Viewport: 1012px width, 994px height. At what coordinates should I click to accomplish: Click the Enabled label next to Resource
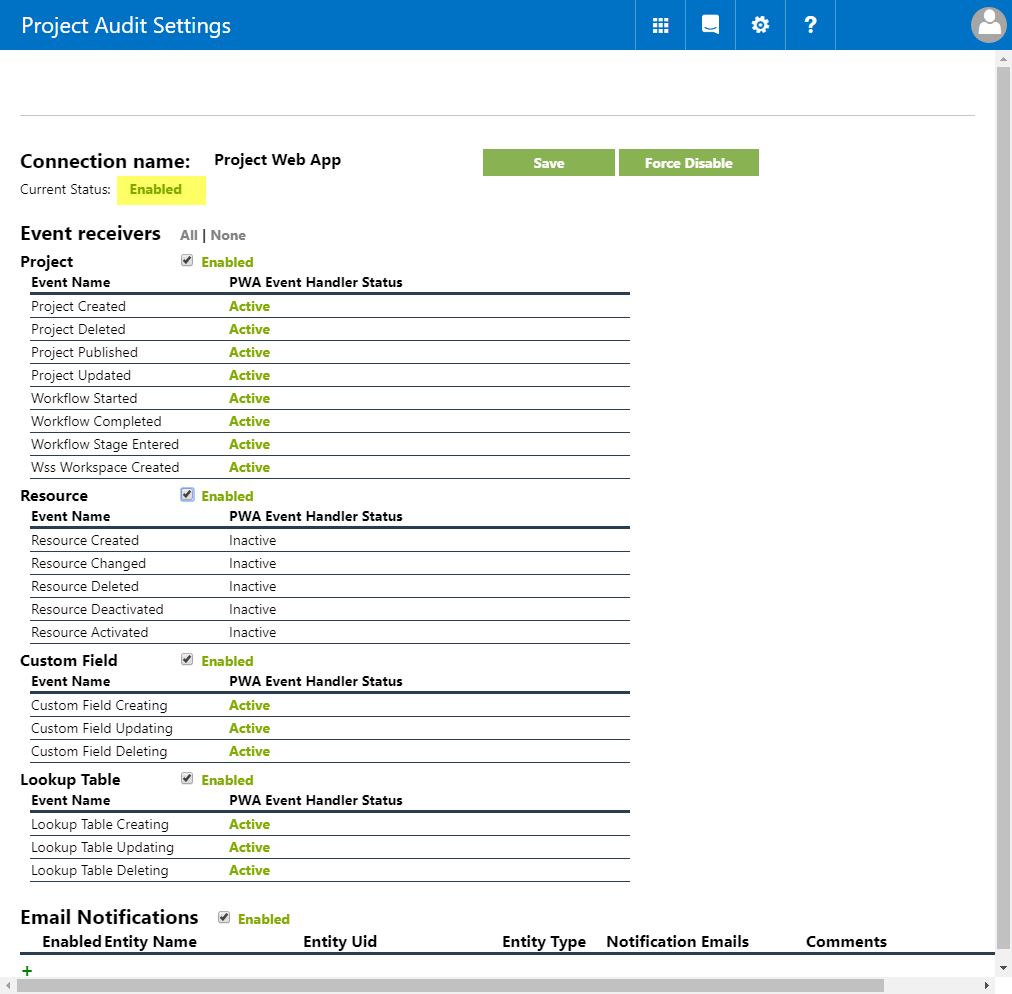(x=227, y=496)
